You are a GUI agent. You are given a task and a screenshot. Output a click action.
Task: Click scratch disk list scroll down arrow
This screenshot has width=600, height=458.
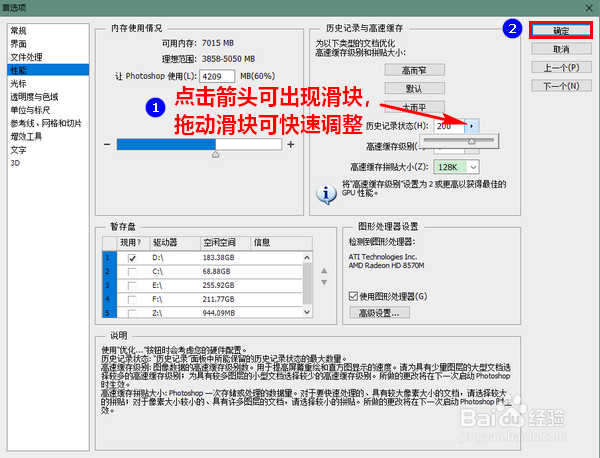(307, 312)
